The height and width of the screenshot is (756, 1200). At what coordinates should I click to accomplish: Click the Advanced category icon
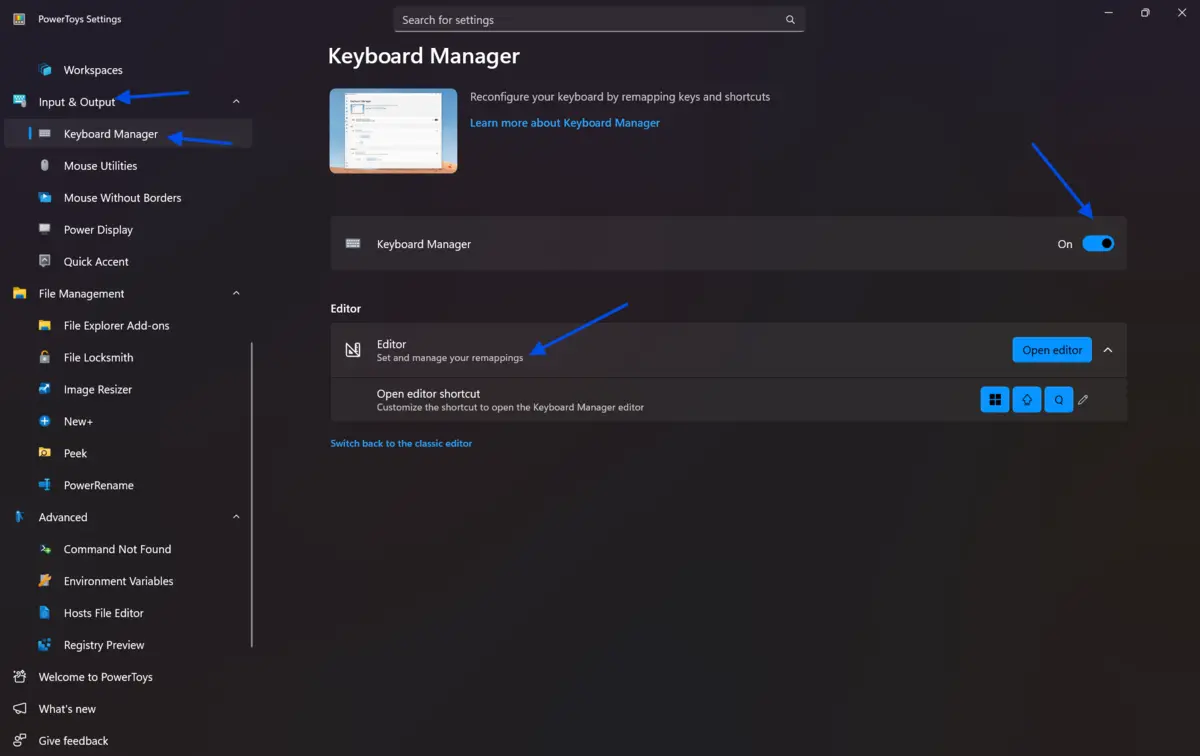20,517
